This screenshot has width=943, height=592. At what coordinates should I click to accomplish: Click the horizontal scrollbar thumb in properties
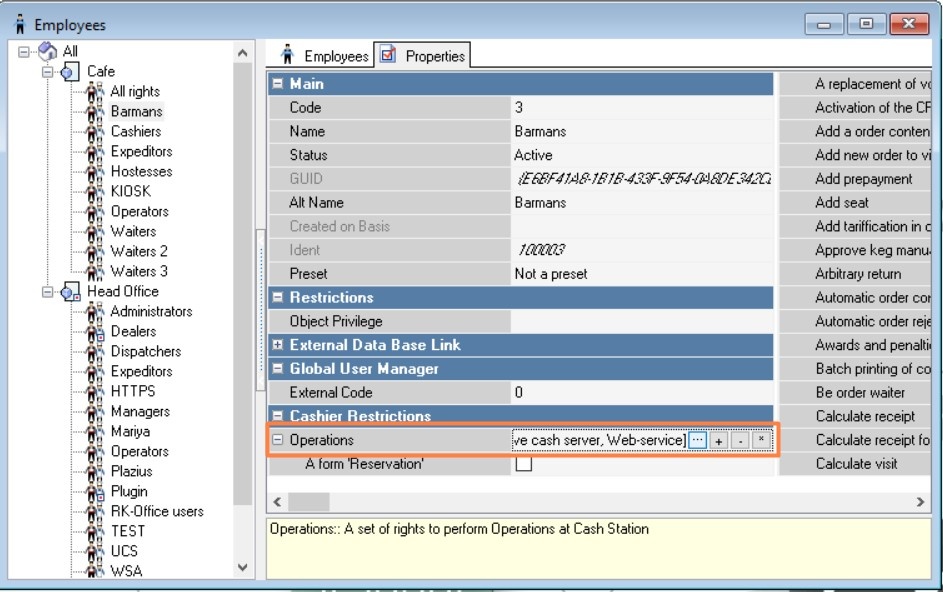[x=309, y=502]
